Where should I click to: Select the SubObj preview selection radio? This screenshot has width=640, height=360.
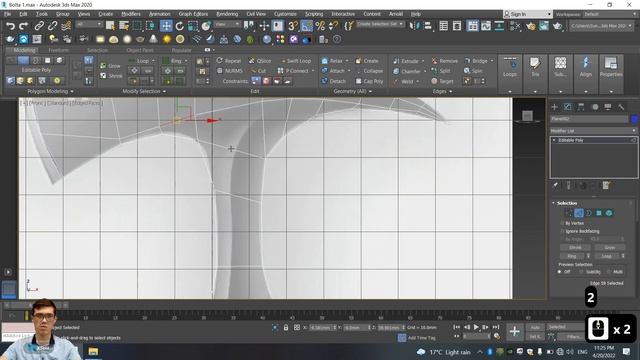(x=581, y=272)
